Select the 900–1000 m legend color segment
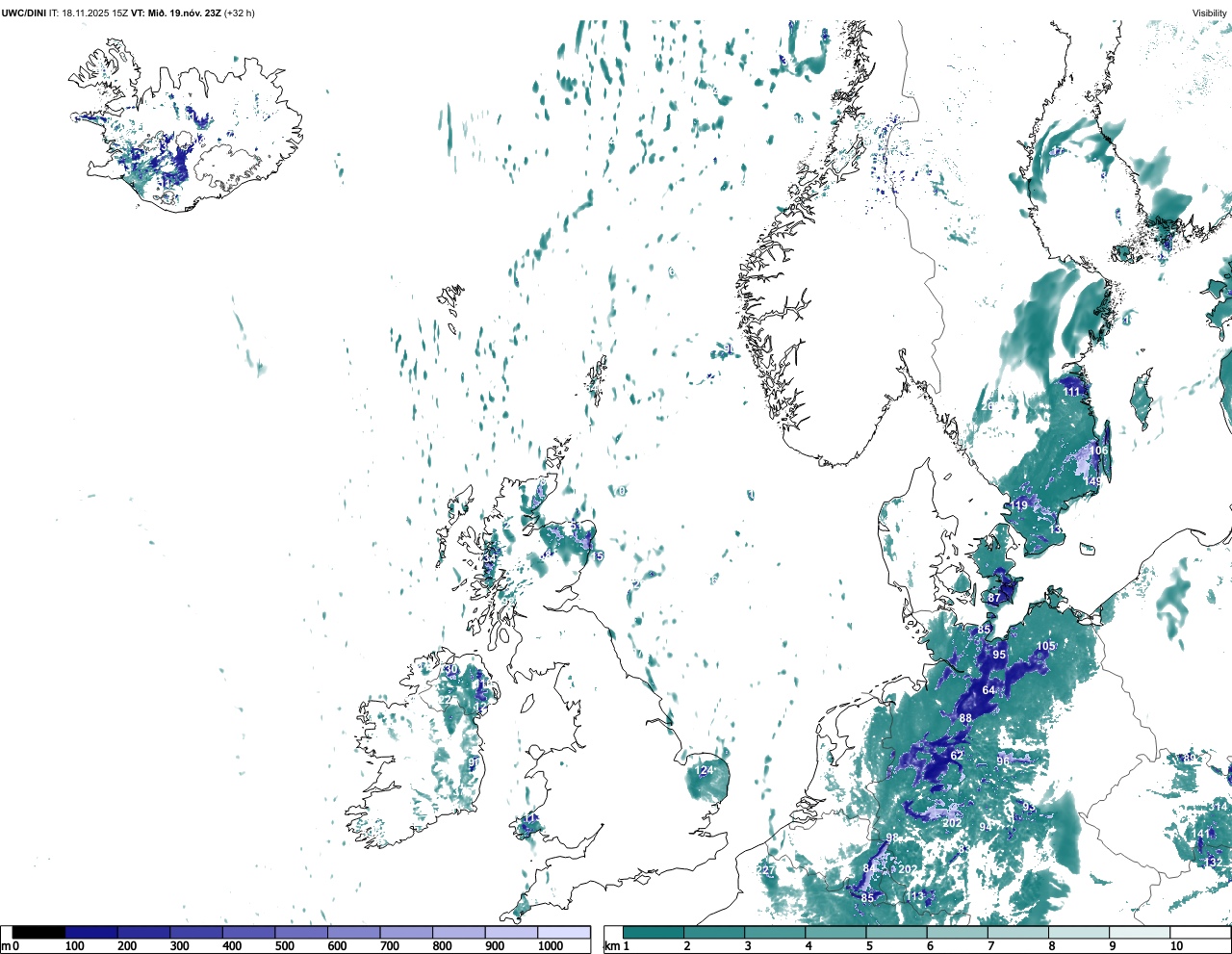The height and width of the screenshot is (954, 1232). click(511, 932)
